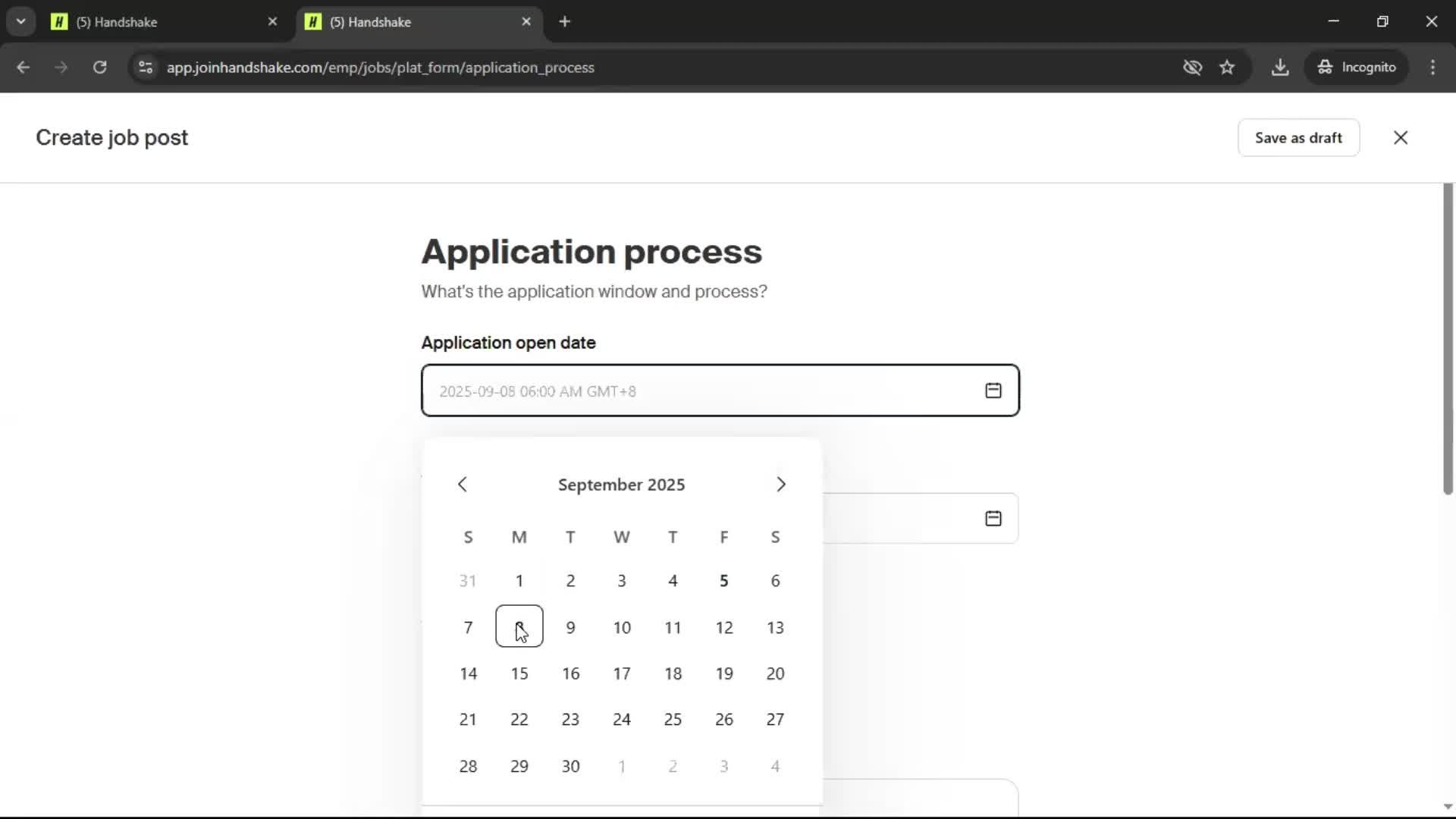Viewport: 1456px width, 819px height.
Task: Choose September 29 in the calendar
Action: pyautogui.click(x=519, y=767)
